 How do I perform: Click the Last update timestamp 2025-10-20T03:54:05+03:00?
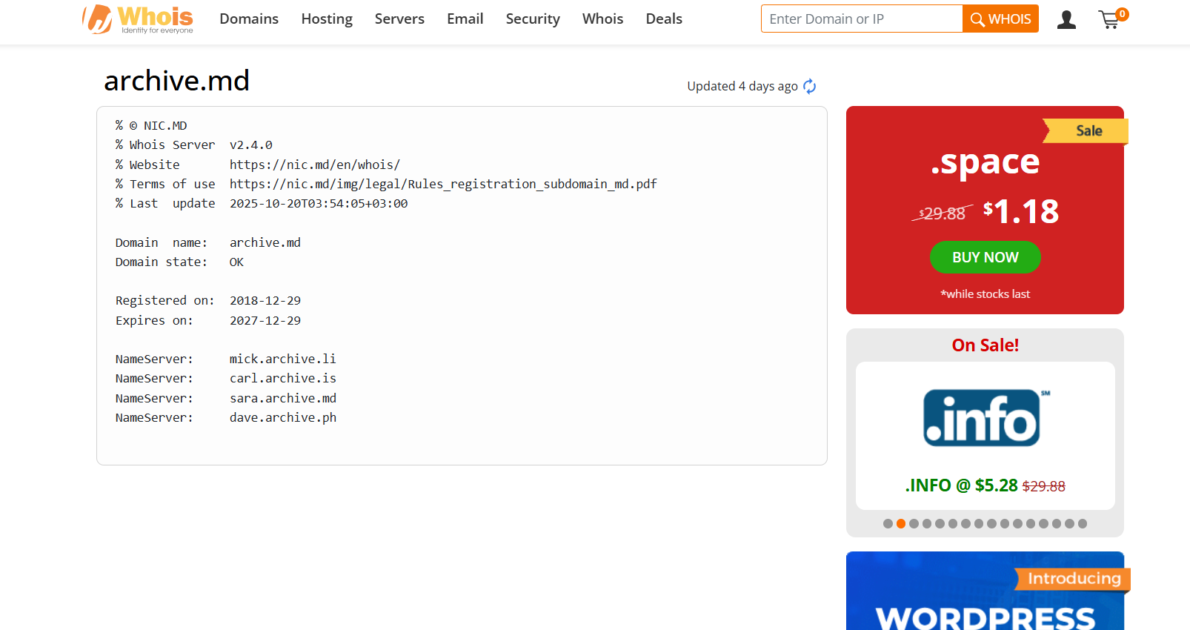(x=319, y=203)
